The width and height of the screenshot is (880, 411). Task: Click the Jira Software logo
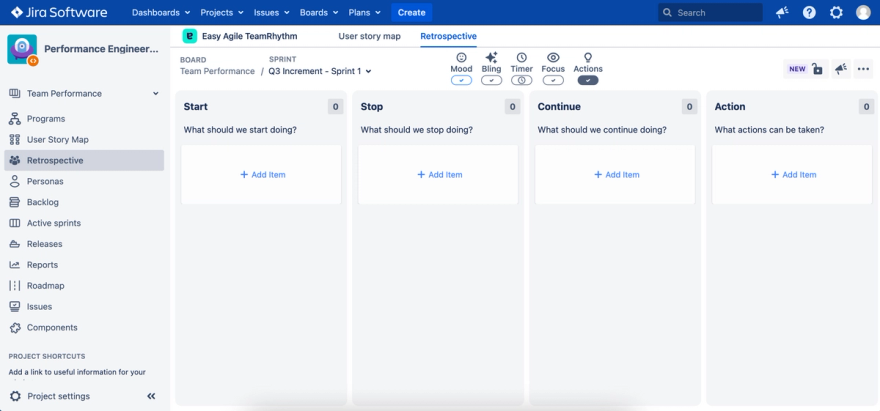click(58, 12)
